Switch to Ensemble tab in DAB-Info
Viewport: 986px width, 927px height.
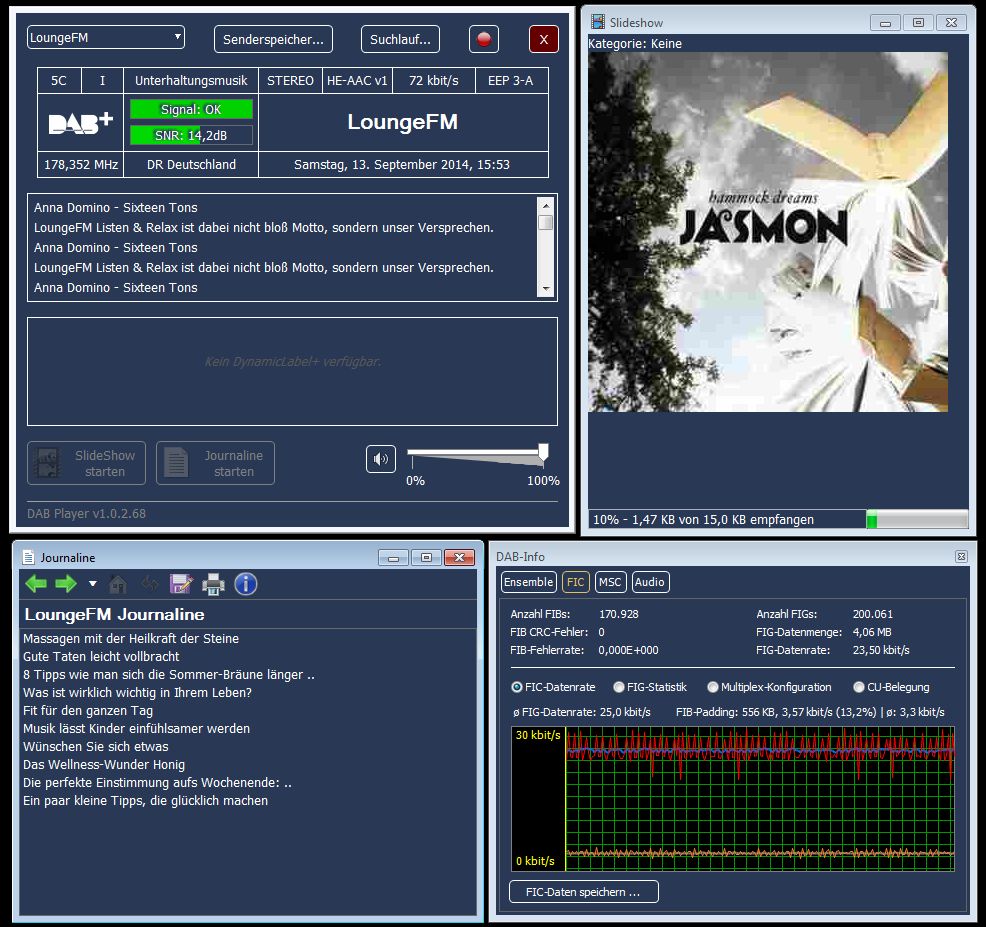[x=528, y=582]
